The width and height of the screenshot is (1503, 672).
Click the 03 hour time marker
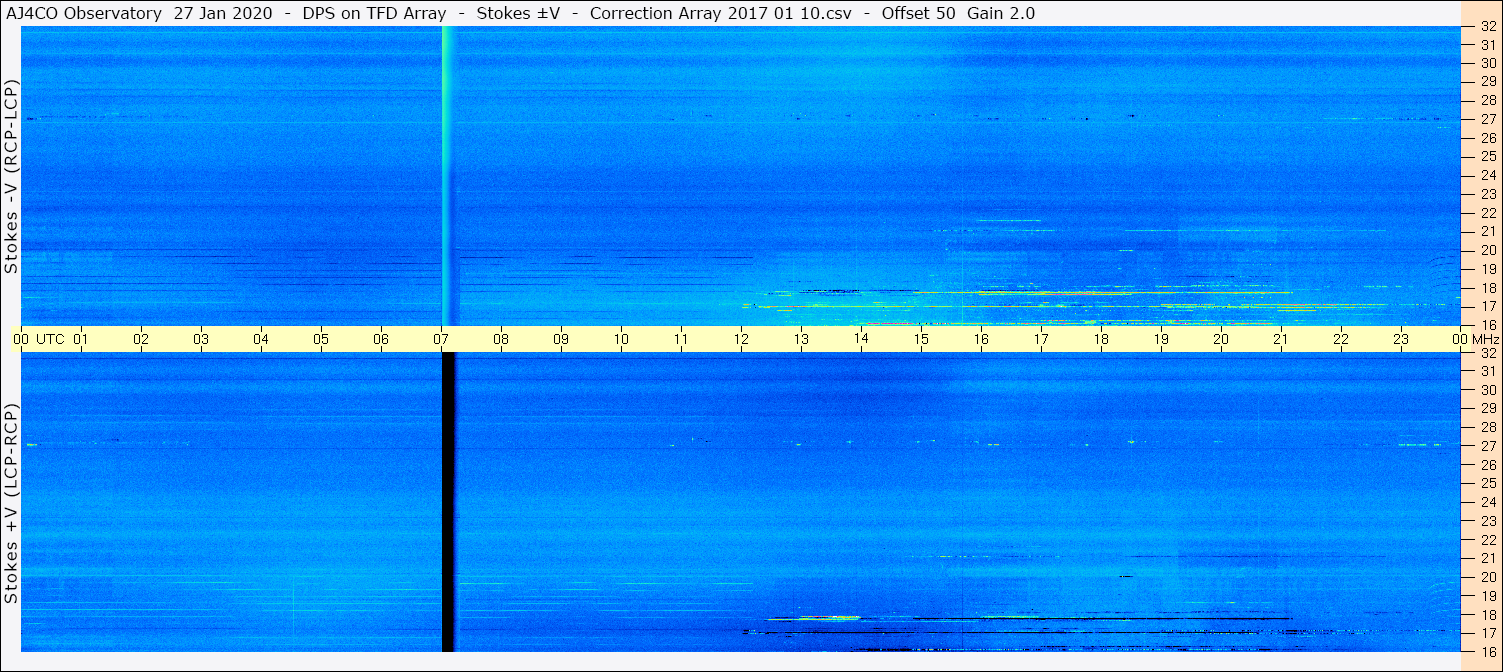tap(201, 339)
